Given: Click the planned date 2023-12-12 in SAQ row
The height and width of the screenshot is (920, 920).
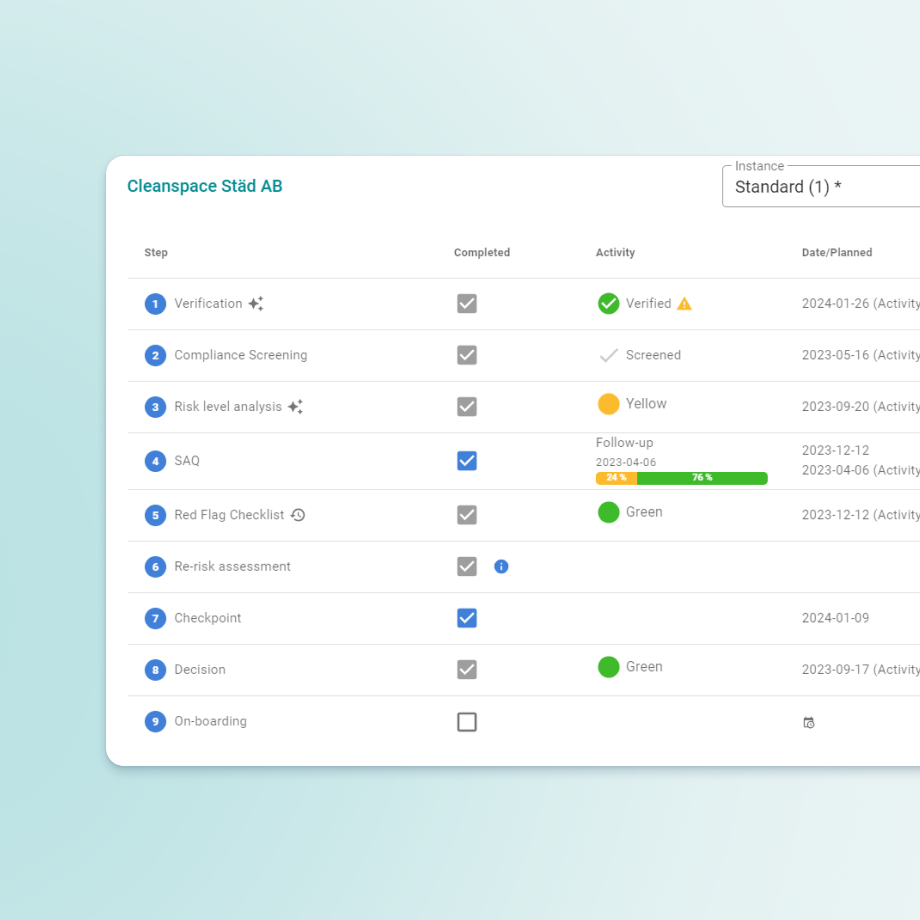Looking at the screenshot, I should pyautogui.click(x=836, y=450).
